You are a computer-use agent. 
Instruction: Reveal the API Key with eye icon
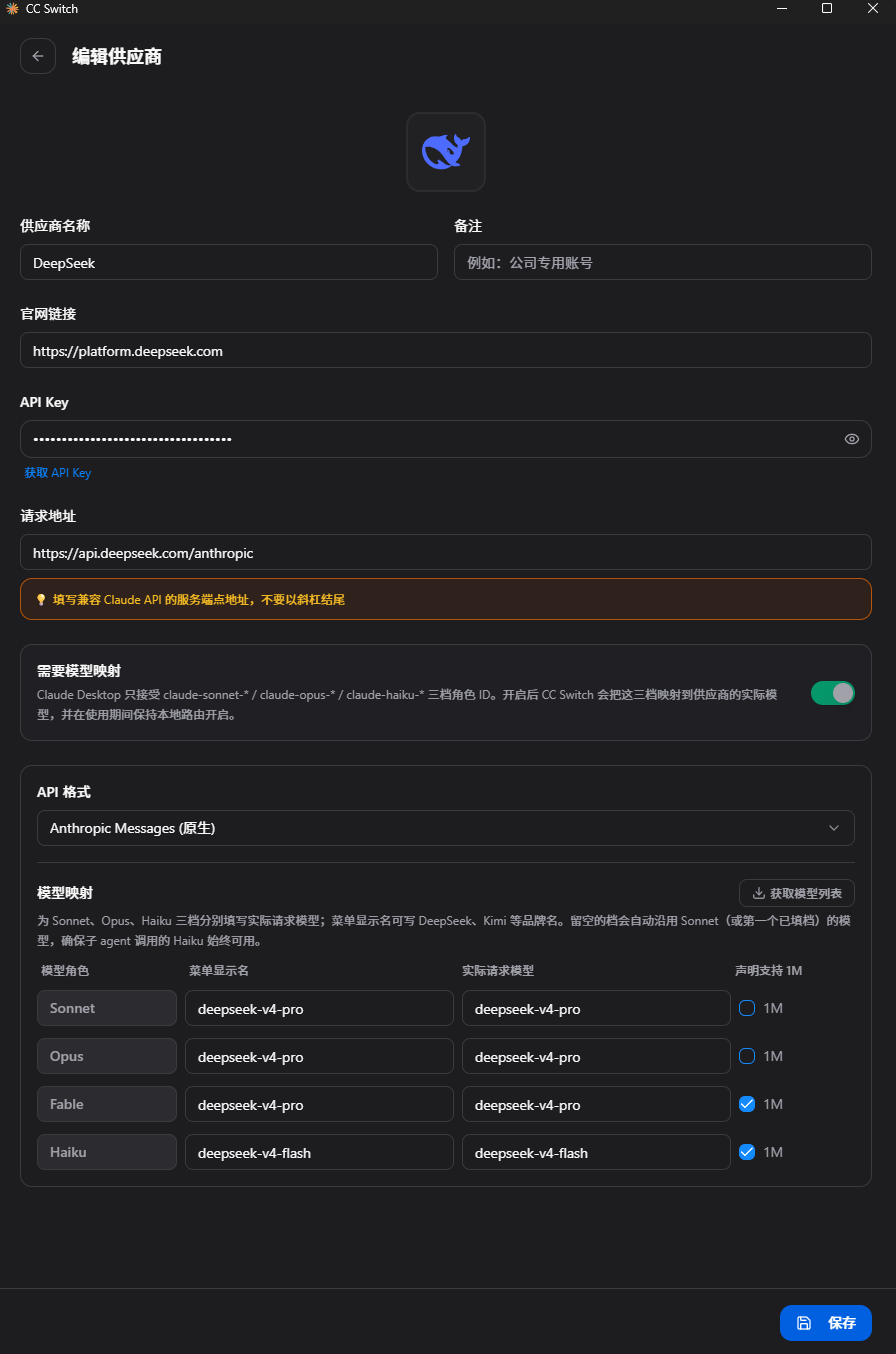pyautogui.click(x=852, y=439)
